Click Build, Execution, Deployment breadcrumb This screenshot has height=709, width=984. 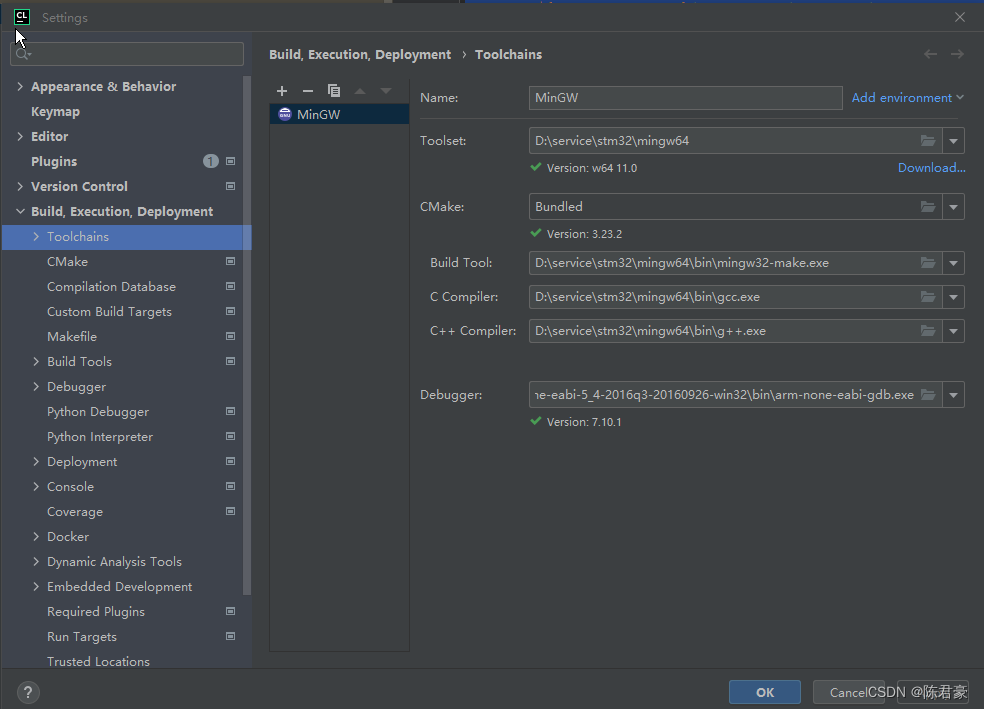(360, 55)
